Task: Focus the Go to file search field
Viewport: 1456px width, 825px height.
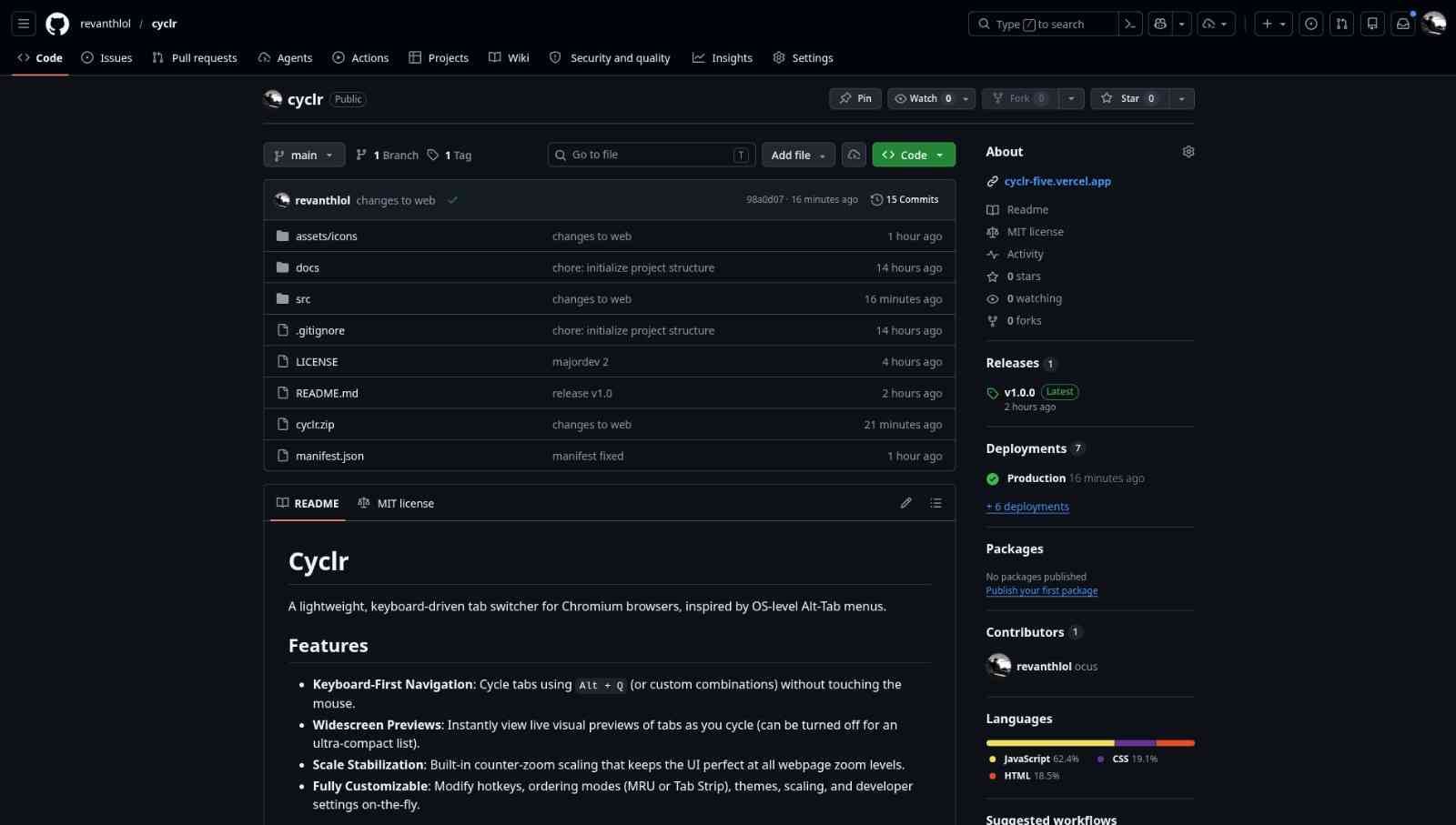Action: coord(652,155)
